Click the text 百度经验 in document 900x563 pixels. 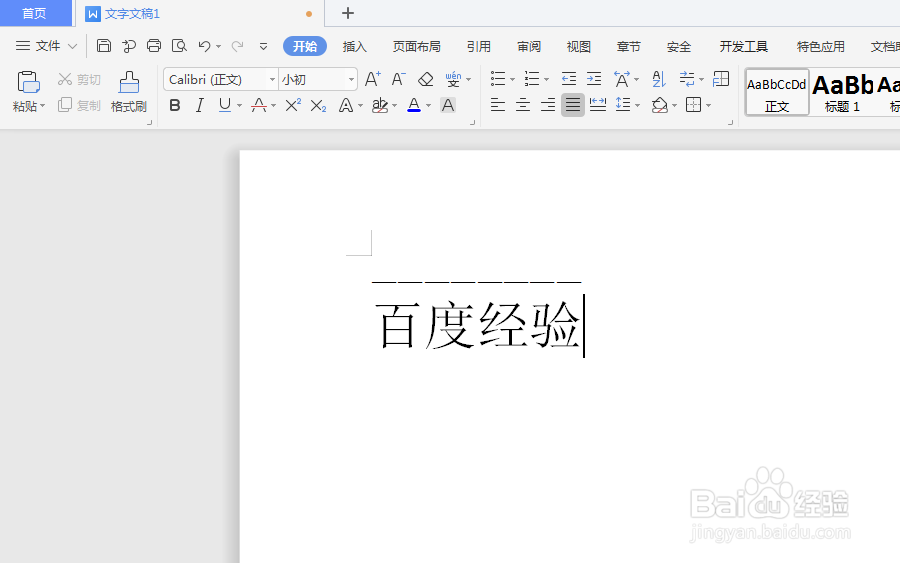click(478, 326)
